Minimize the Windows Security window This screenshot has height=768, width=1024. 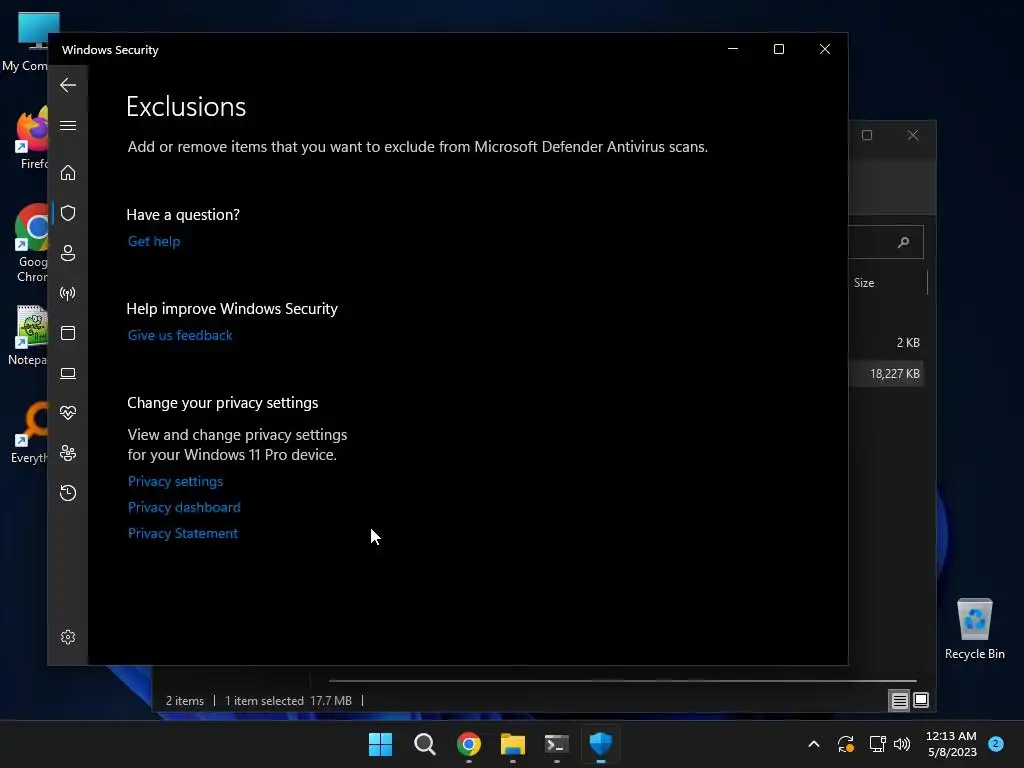coord(733,49)
